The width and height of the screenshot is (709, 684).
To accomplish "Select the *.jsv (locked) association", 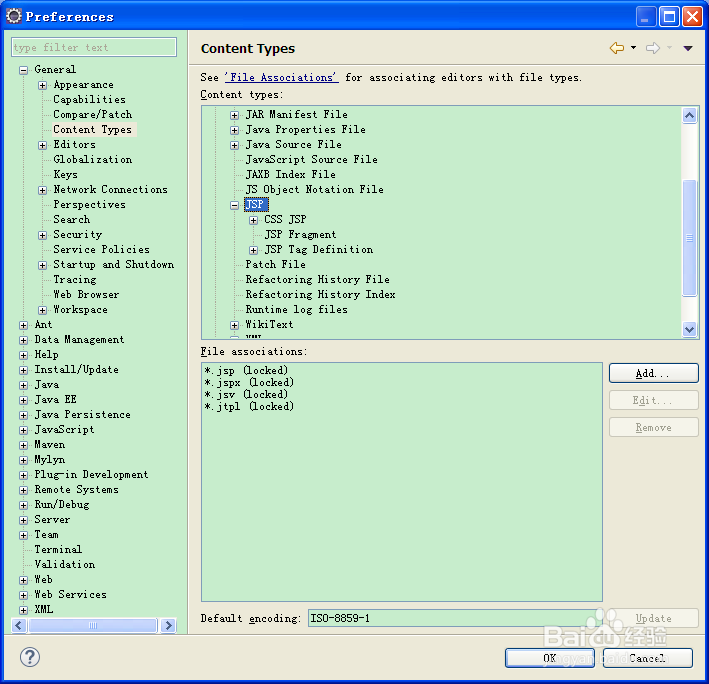I will point(246,394).
